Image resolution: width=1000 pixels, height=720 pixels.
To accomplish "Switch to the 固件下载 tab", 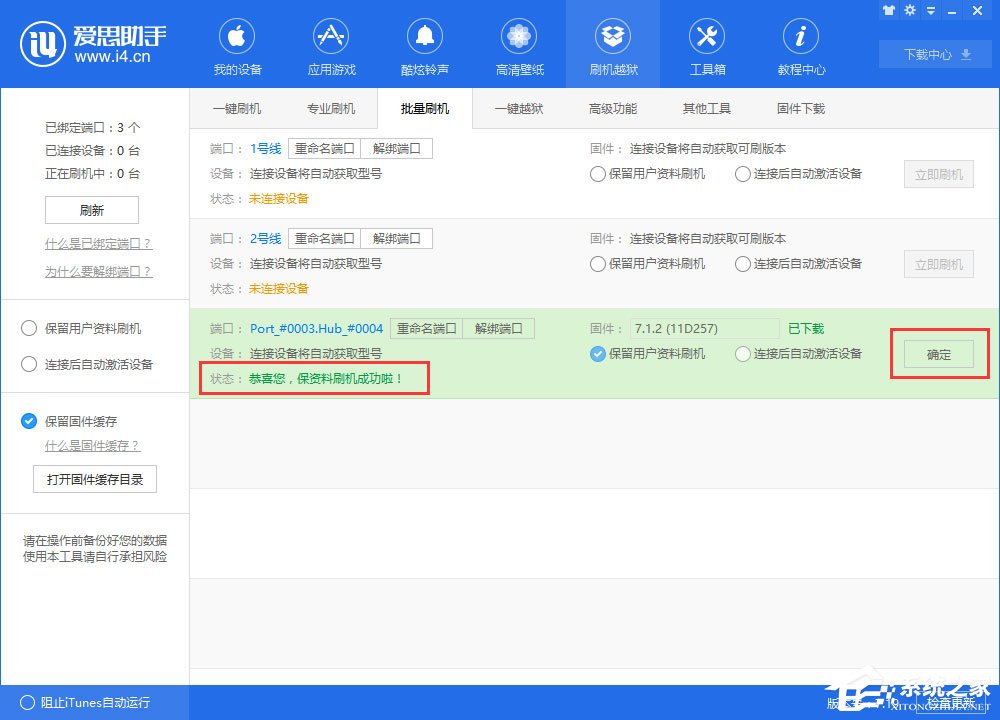I will [x=799, y=108].
